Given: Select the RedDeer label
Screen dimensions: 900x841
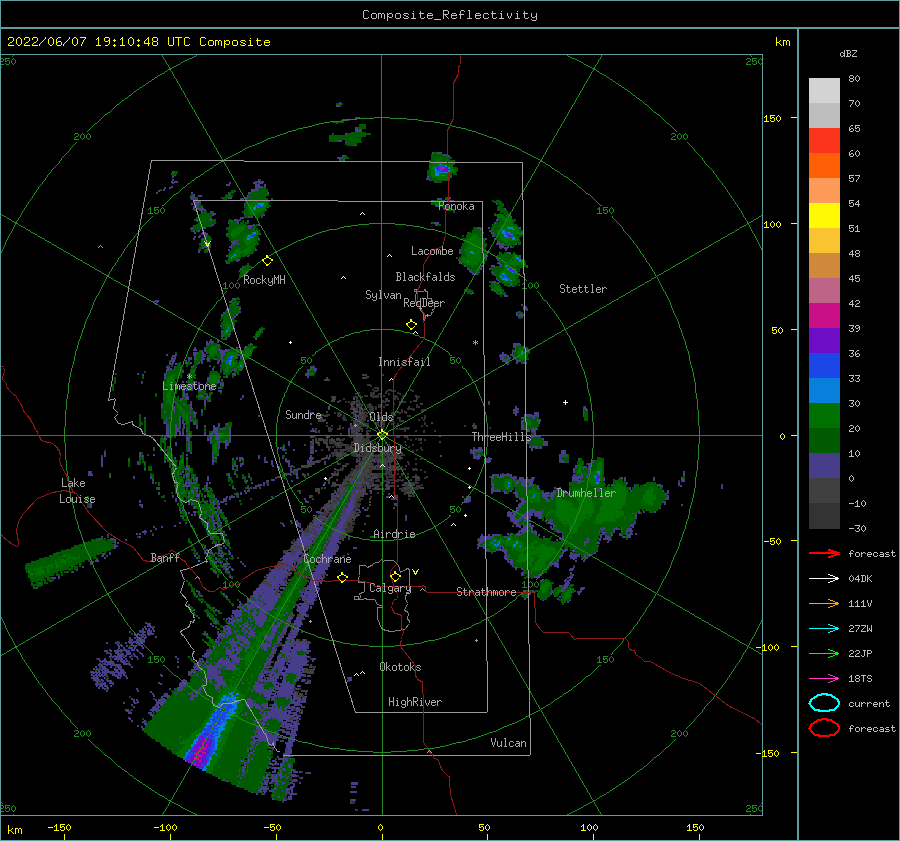Looking at the screenshot, I should pos(424,303).
